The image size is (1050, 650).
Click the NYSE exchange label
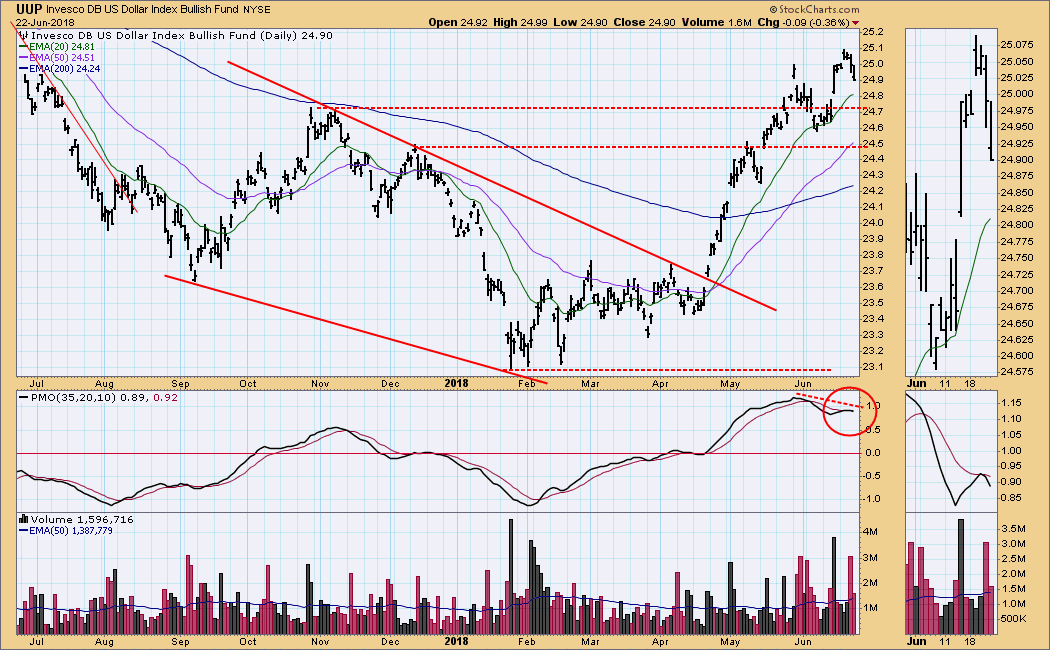coord(256,10)
